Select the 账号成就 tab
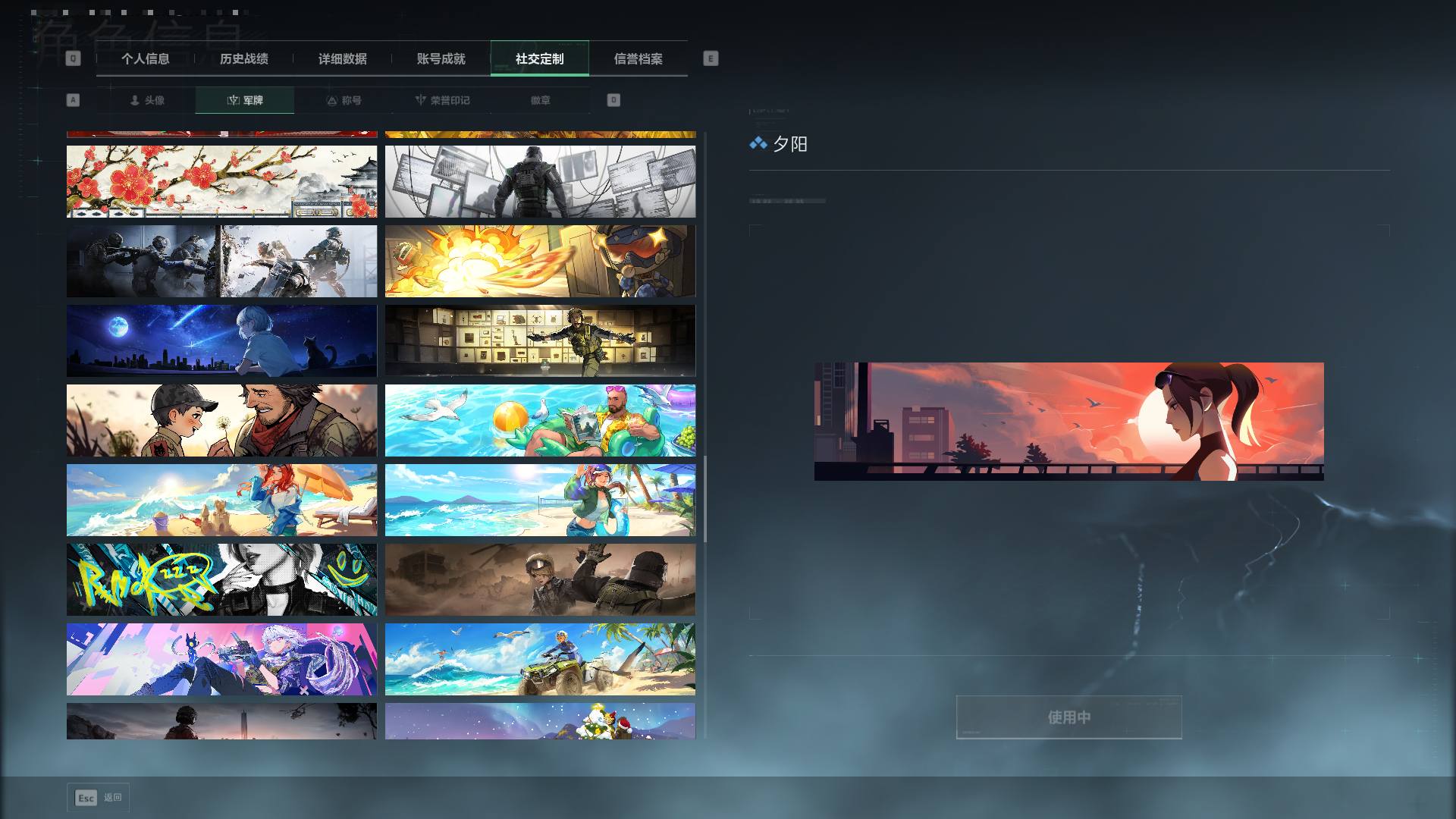 [x=441, y=58]
